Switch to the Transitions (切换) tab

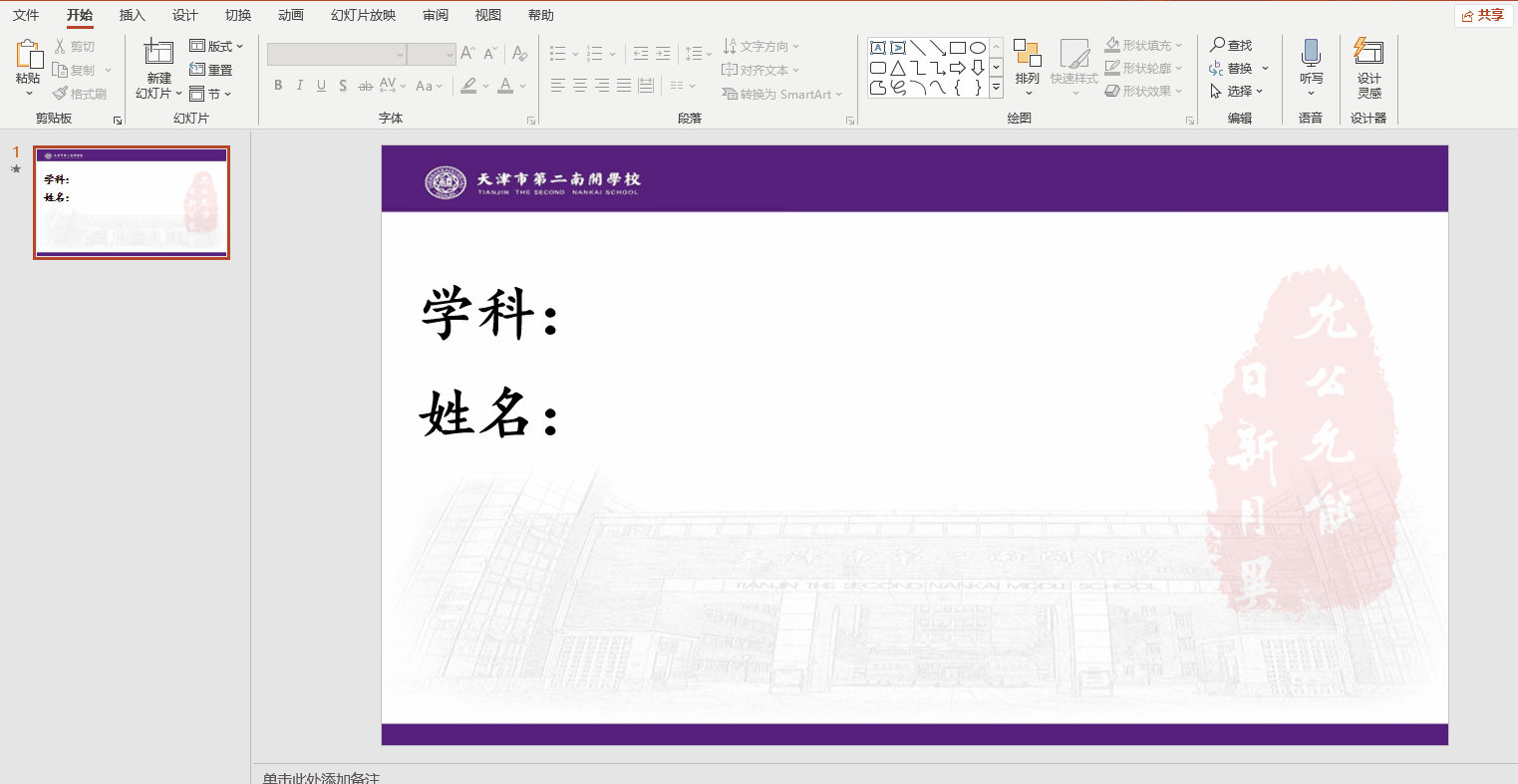click(238, 15)
